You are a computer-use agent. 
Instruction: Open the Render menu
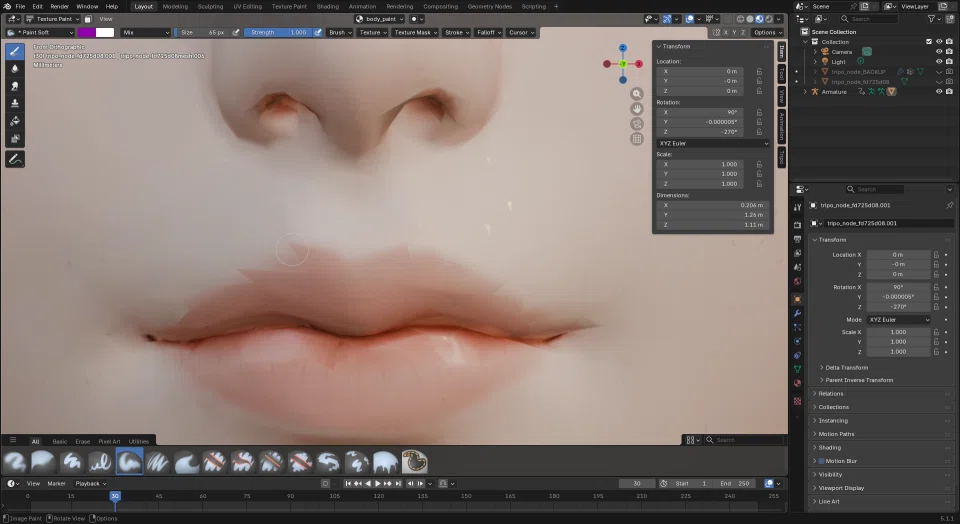[59, 6]
